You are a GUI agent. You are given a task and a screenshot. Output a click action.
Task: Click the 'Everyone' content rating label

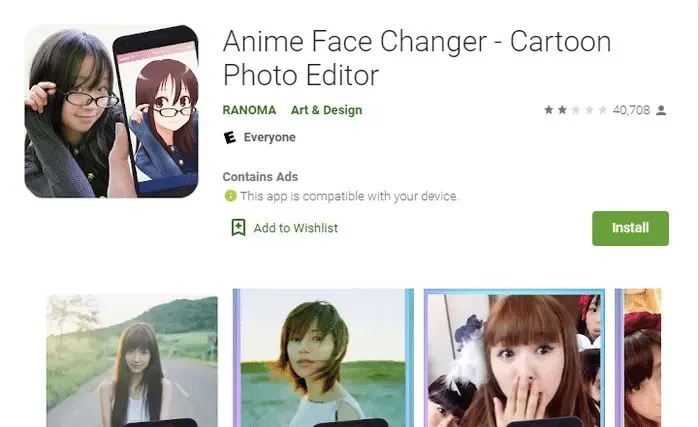[269, 138]
